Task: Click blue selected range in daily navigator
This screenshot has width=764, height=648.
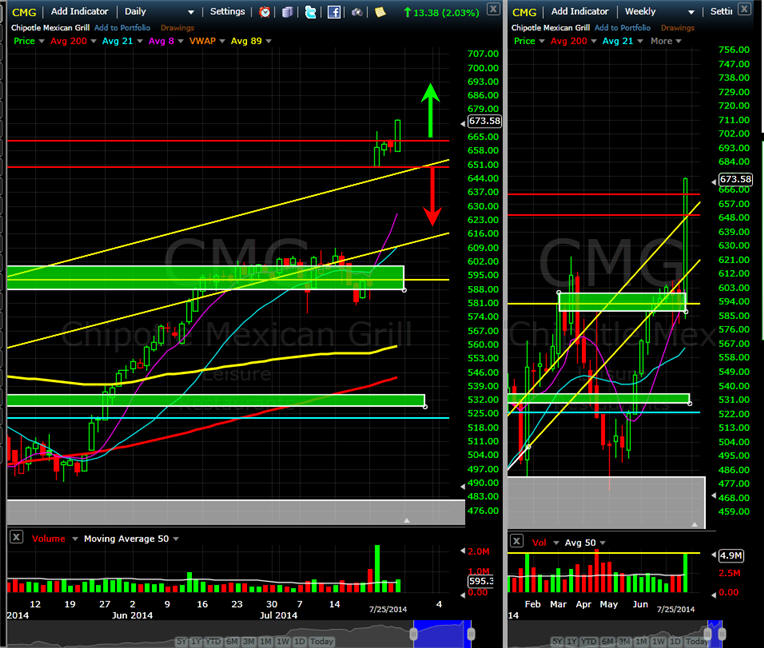Action: pyautogui.click(x=442, y=633)
